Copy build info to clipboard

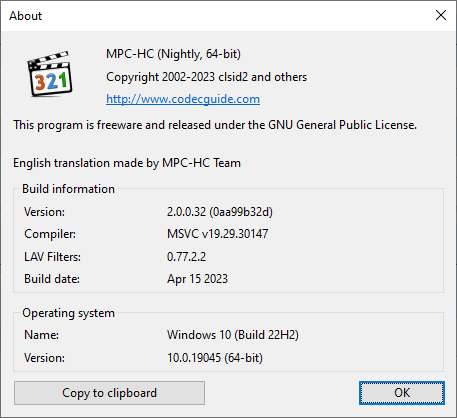tap(109, 393)
